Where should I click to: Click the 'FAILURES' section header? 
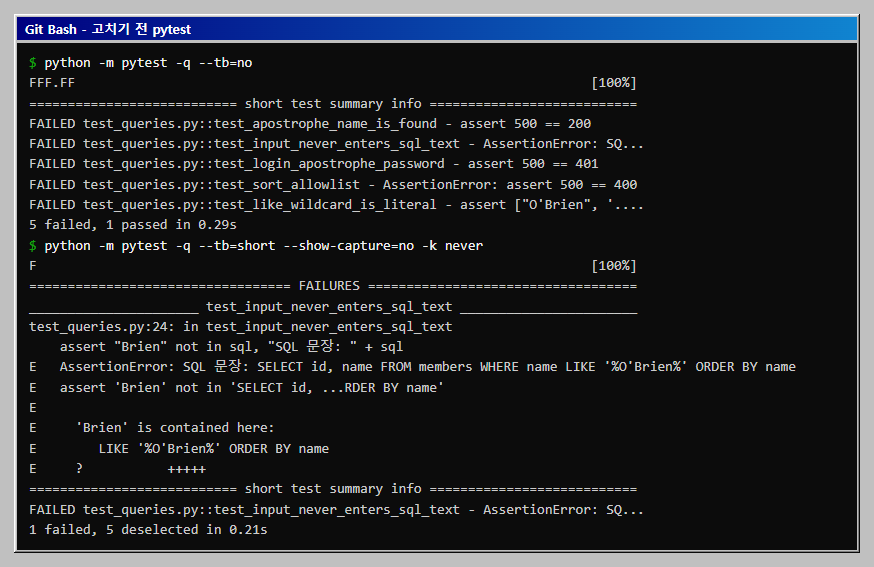[333, 286]
